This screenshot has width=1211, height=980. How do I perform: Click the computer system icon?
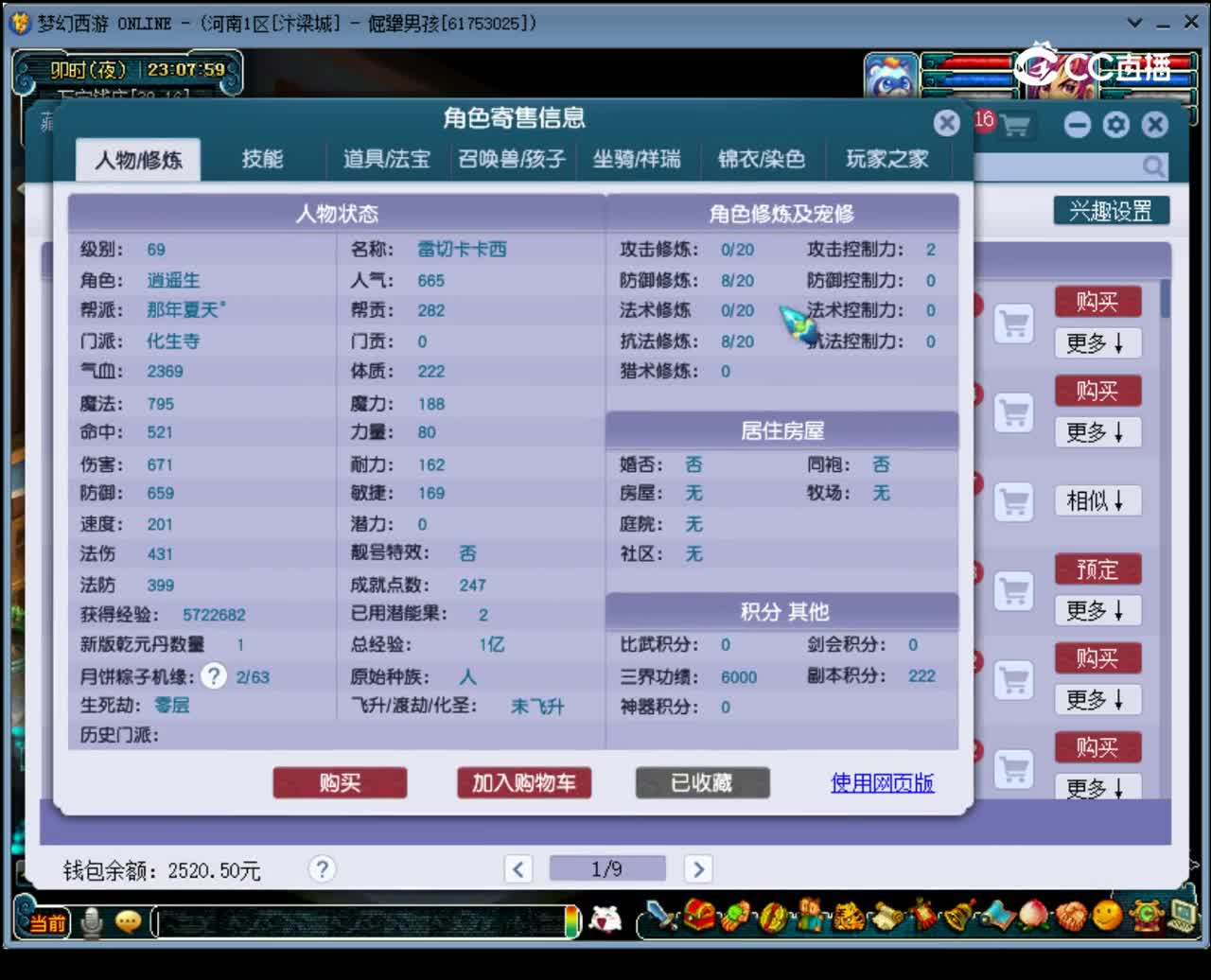click(1183, 917)
